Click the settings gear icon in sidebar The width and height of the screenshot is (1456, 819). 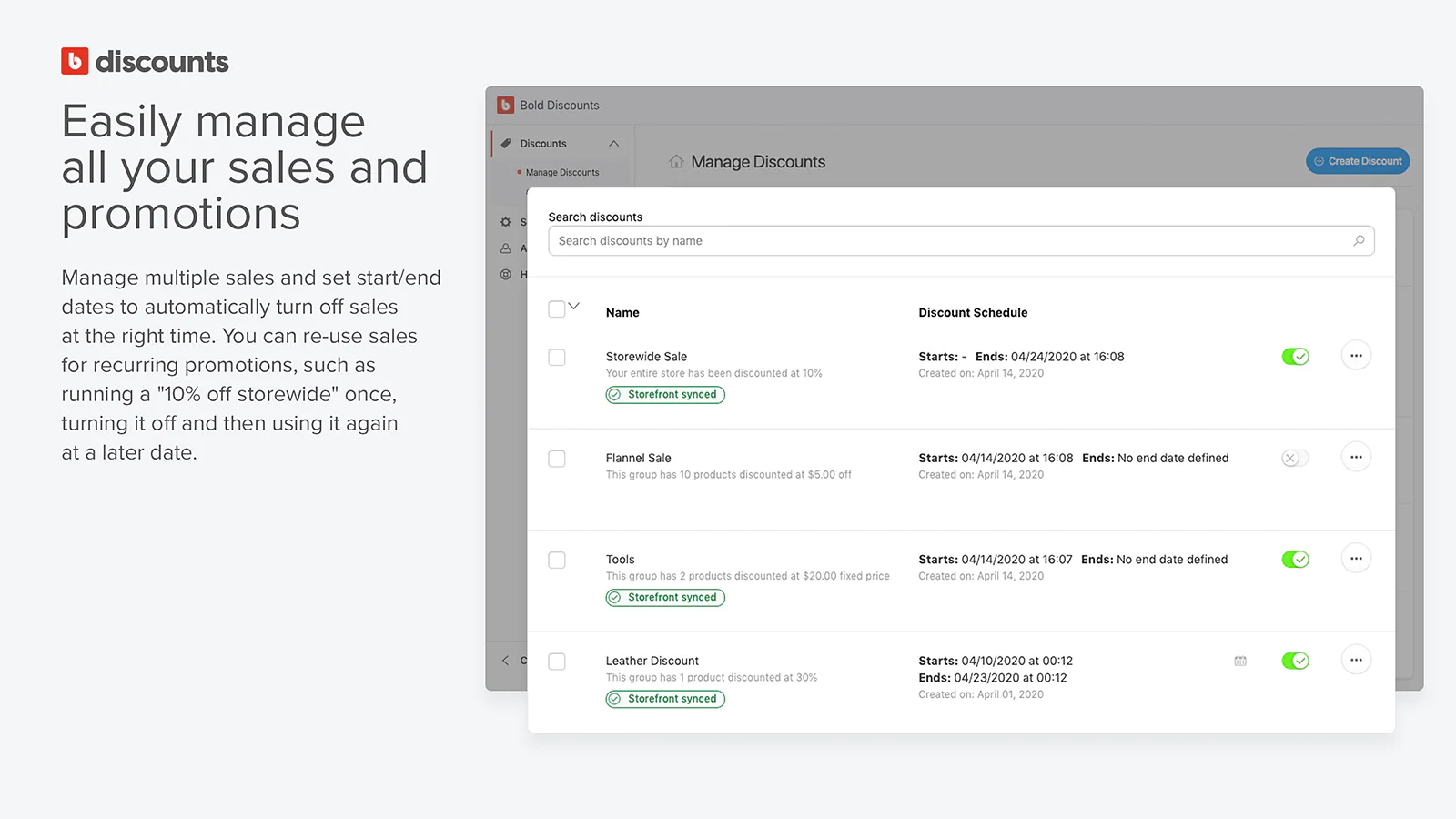tap(506, 222)
